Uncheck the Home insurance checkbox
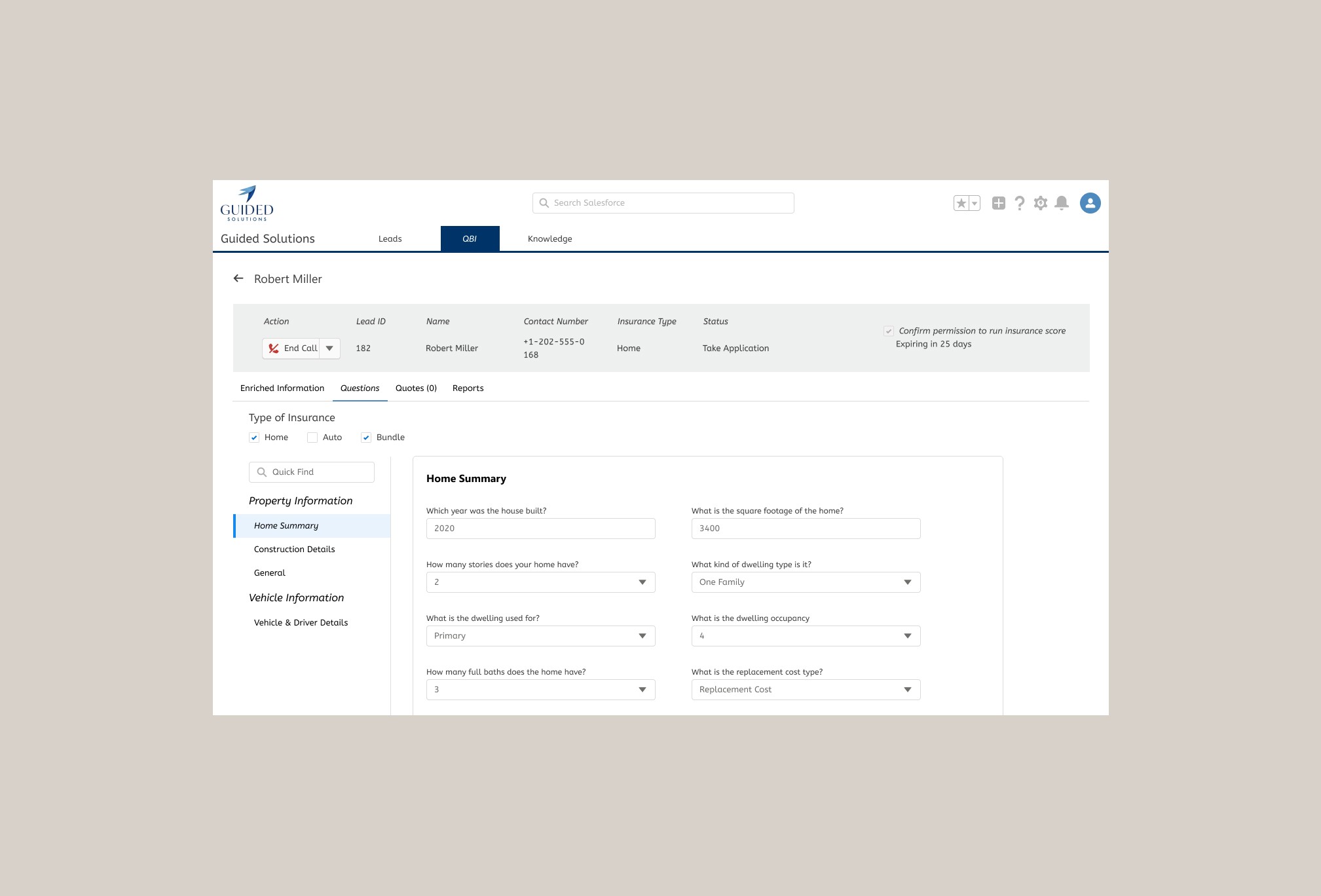Viewport: 1321px width, 896px height. (x=254, y=438)
